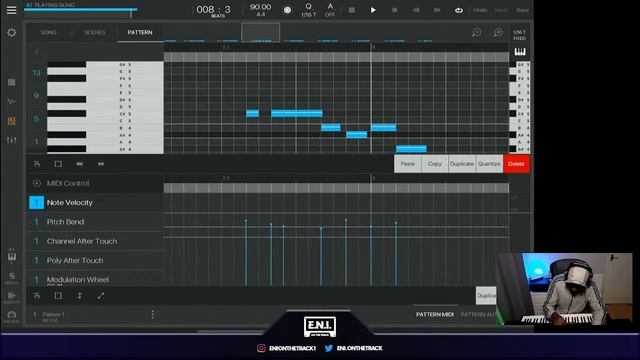Screen dimensions: 640x360
Task: Select the Pitch Bend lane
Action: point(95,222)
